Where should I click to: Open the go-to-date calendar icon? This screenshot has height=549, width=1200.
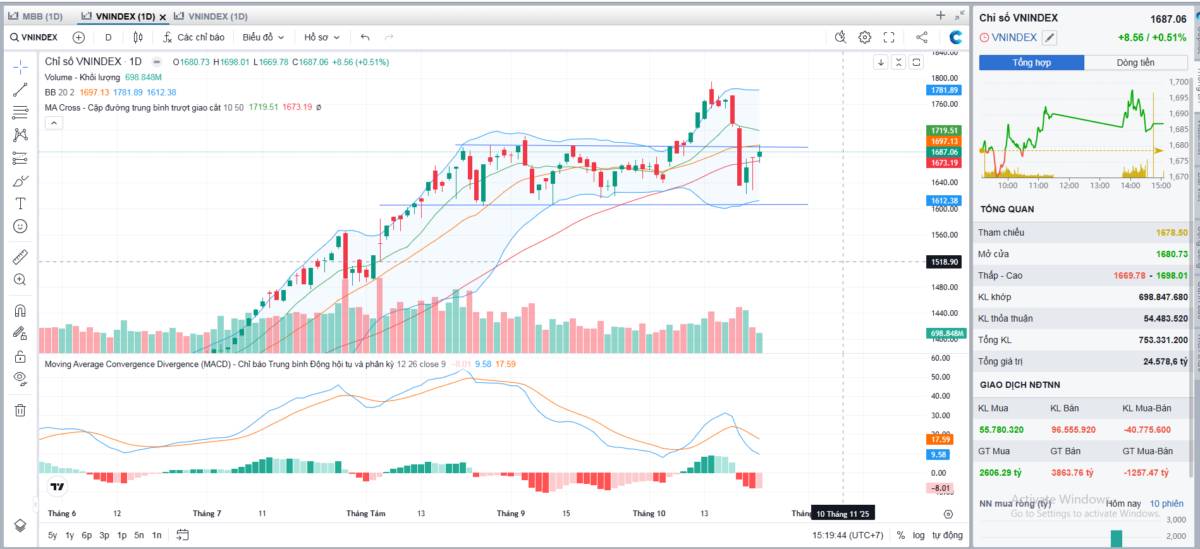[x=182, y=535]
